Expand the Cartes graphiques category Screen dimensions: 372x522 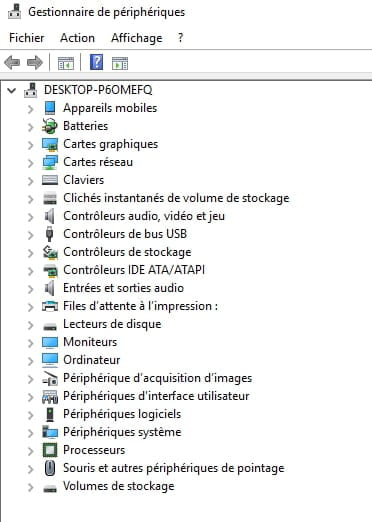(30, 145)
